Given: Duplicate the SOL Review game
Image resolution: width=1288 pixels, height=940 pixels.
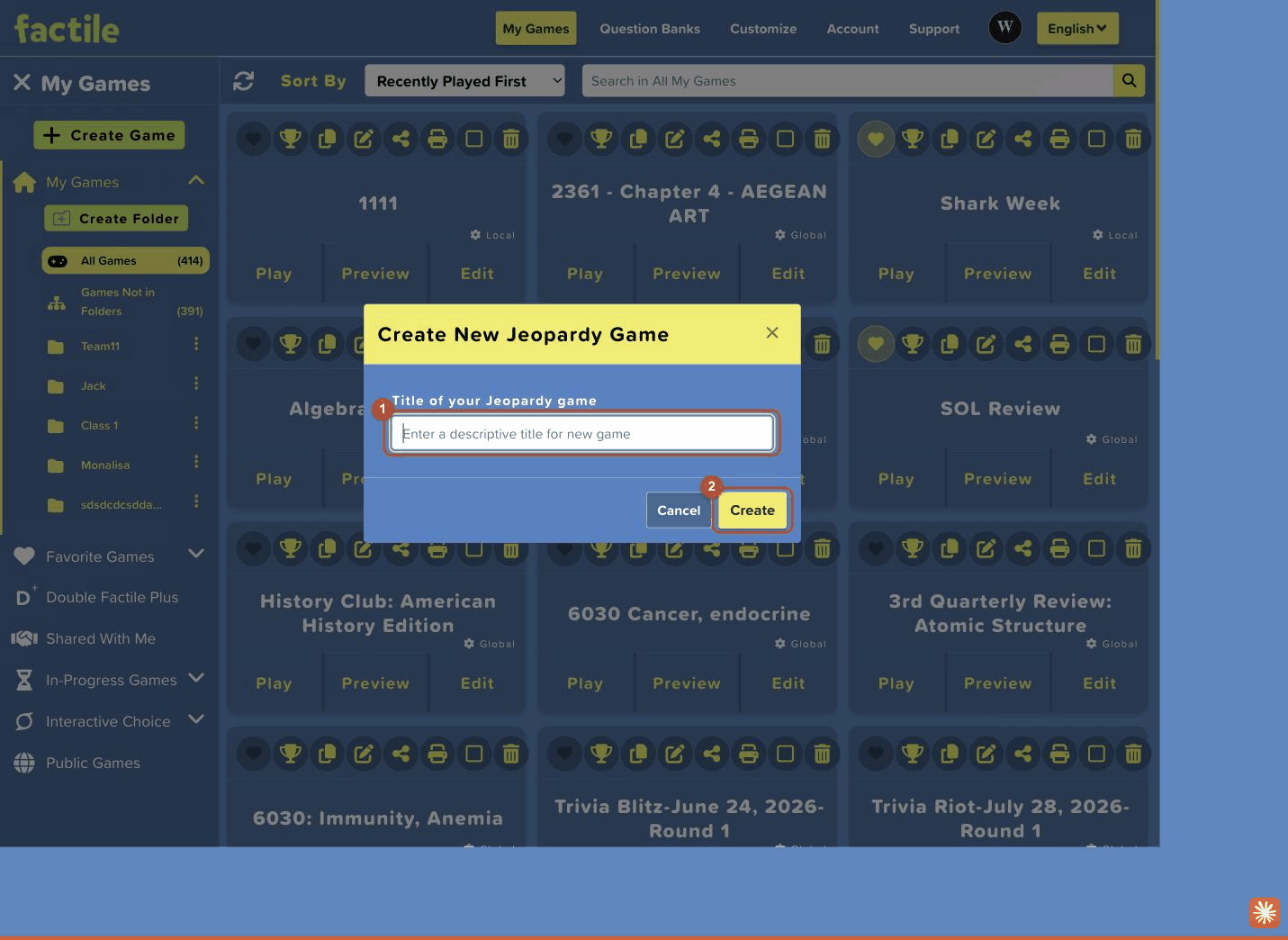Looking at the screenshot, I should pos(950,343).
